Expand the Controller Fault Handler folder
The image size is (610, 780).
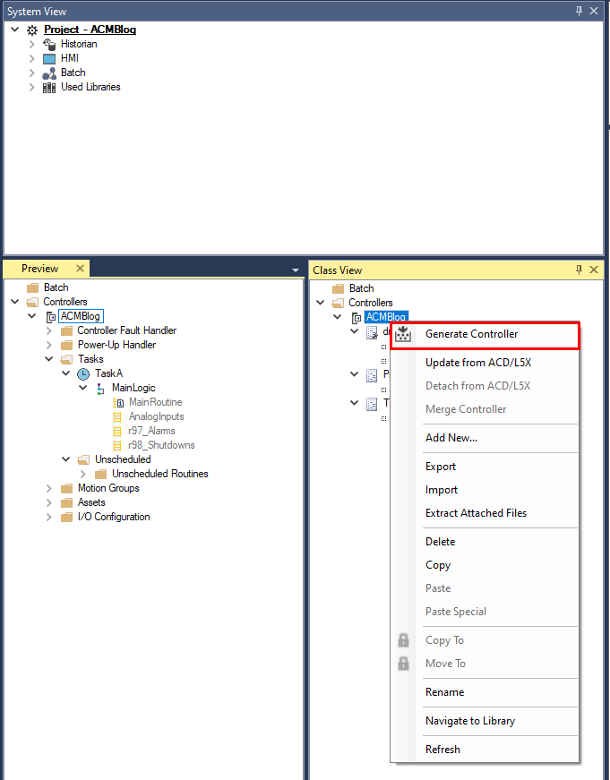pos(49,331)
